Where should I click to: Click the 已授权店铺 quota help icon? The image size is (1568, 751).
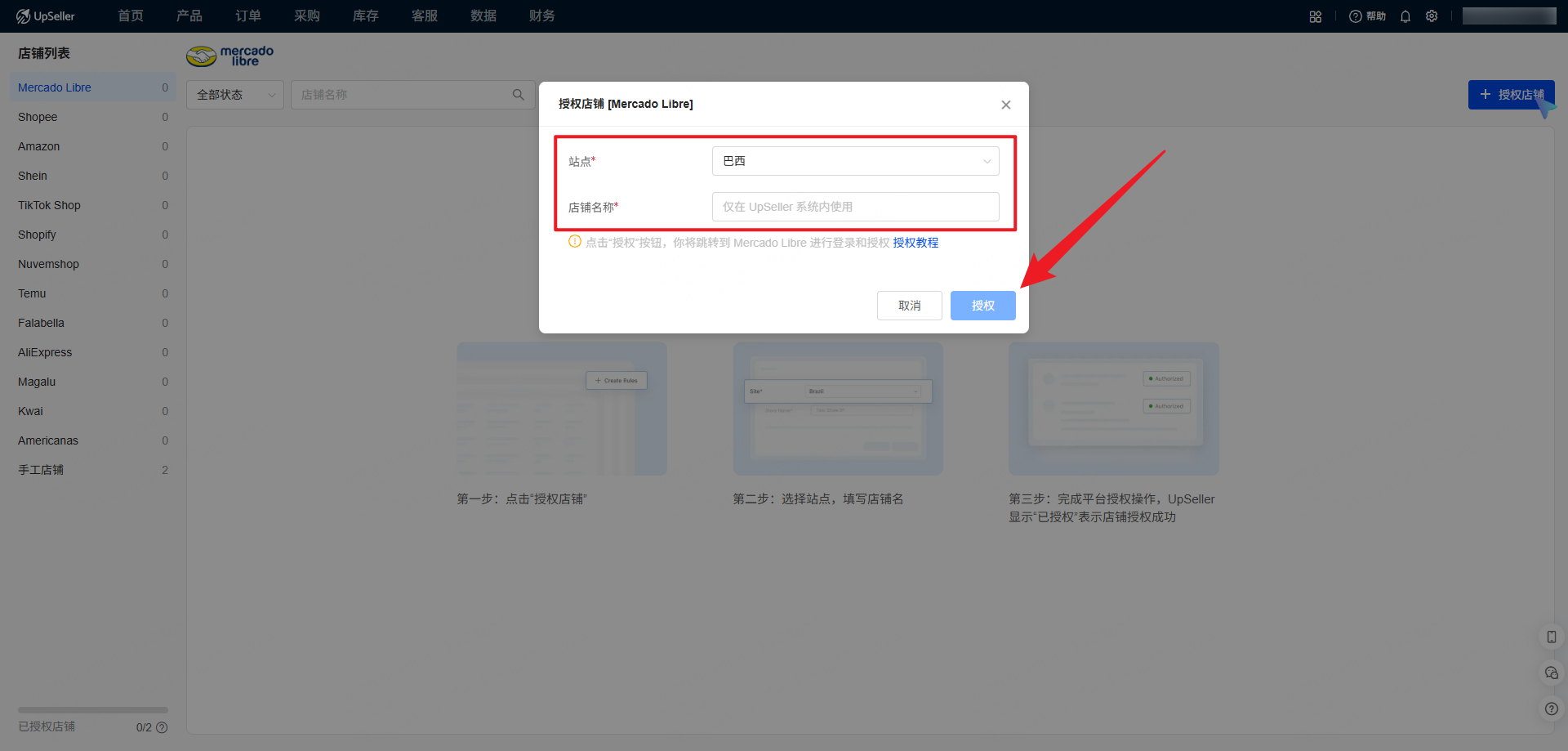(162, 727)
